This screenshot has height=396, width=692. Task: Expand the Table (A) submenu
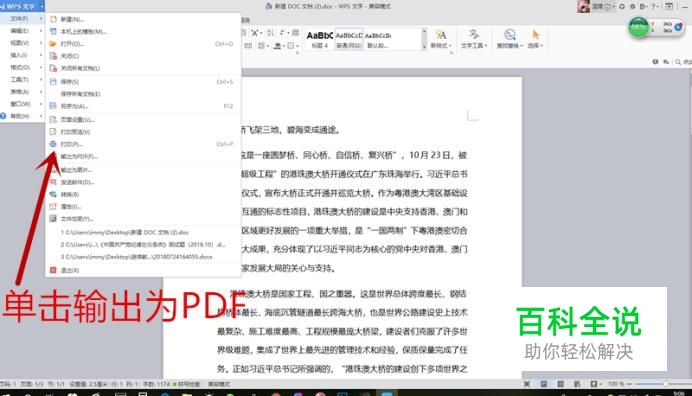click(x=22, y=92)
